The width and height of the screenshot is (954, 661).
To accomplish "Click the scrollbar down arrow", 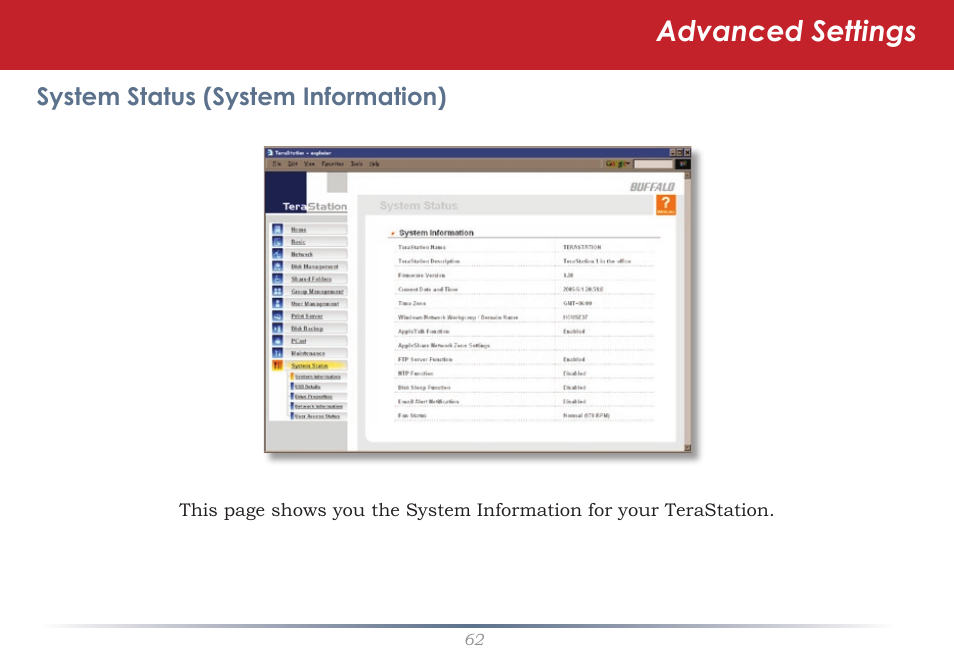I will (x=688, y=448).
